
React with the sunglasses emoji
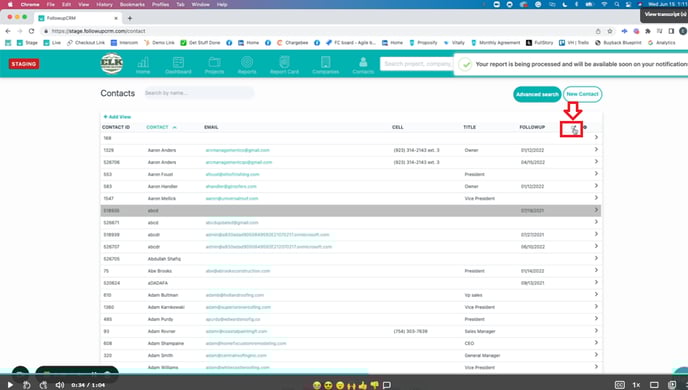(x=328, y=385)
